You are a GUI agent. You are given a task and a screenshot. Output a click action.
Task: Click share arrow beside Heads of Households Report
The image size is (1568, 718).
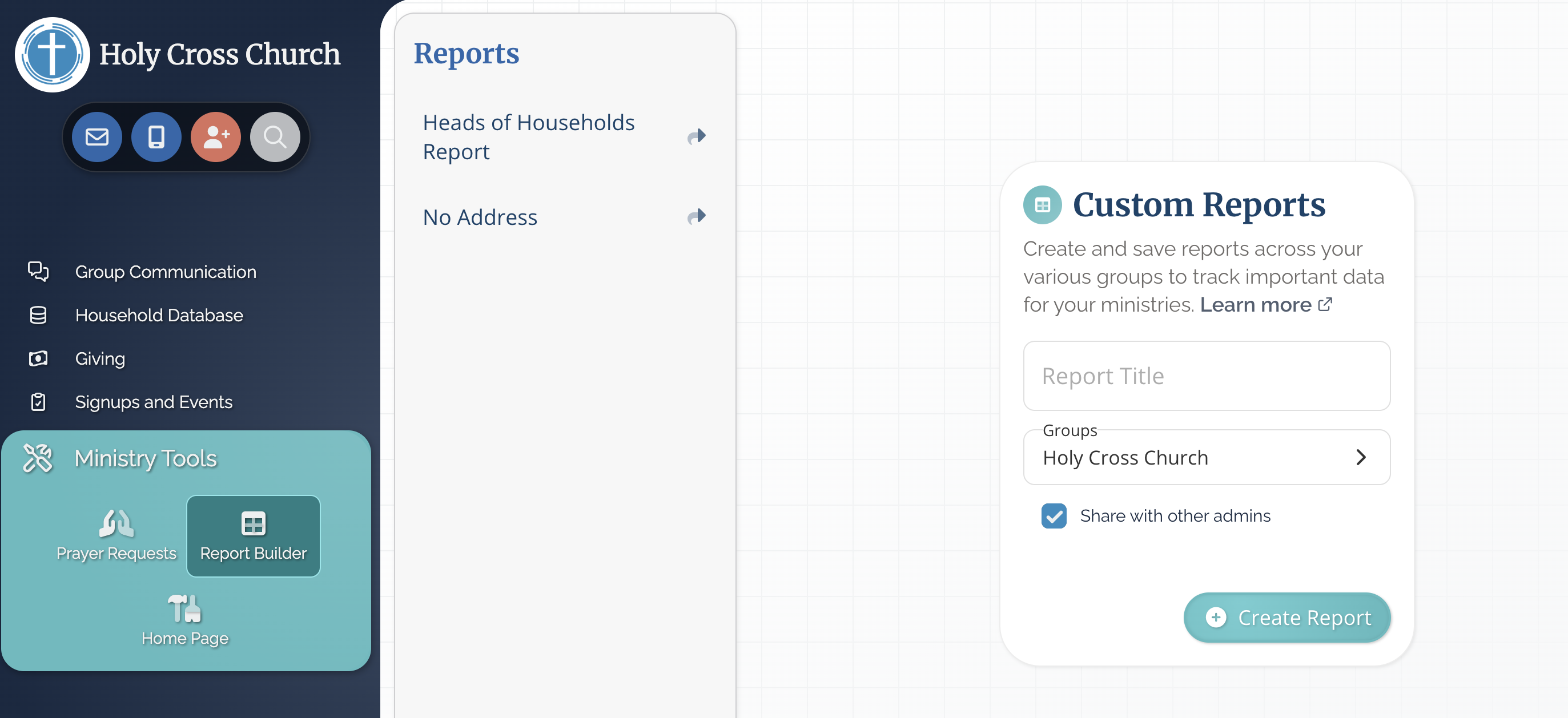click(696, 136)
